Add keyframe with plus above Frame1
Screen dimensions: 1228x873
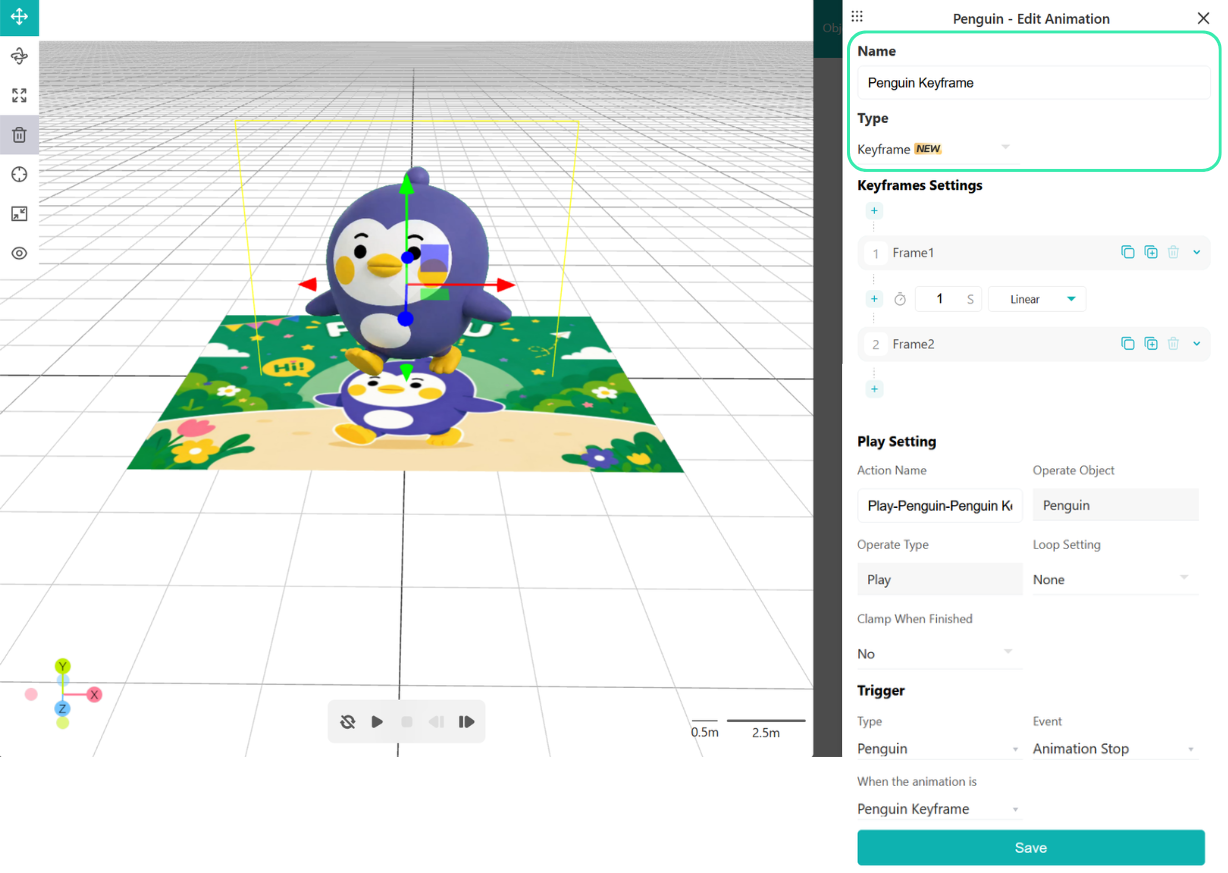point(874,211)
